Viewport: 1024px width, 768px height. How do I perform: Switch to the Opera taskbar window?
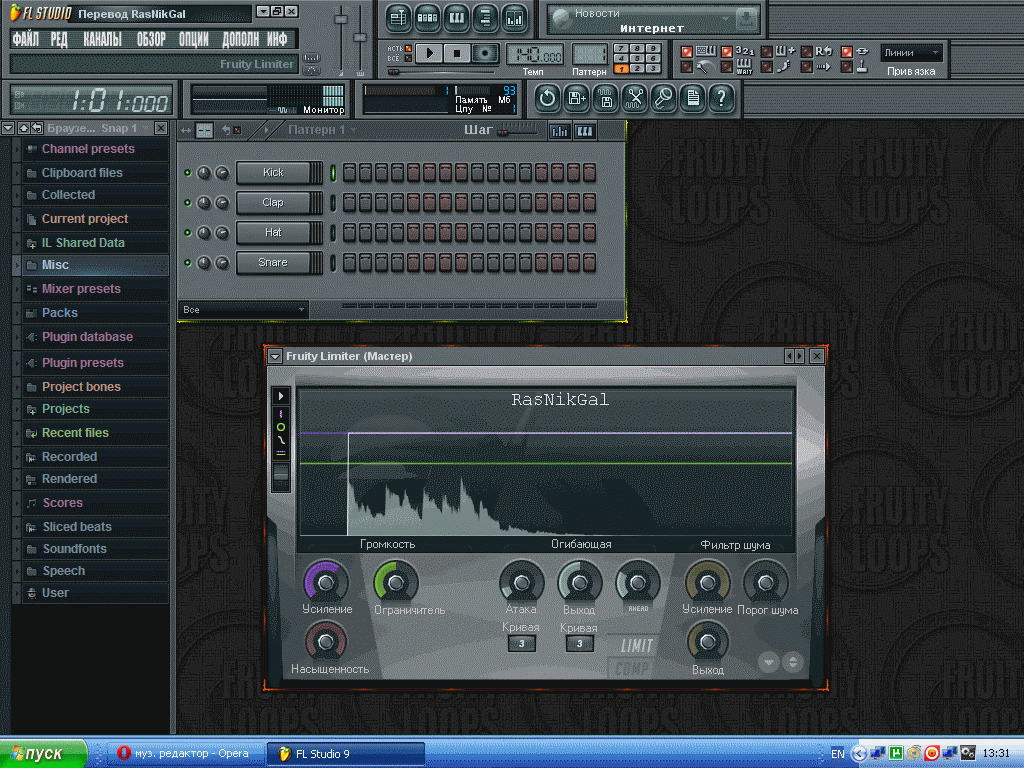point(186,754)
